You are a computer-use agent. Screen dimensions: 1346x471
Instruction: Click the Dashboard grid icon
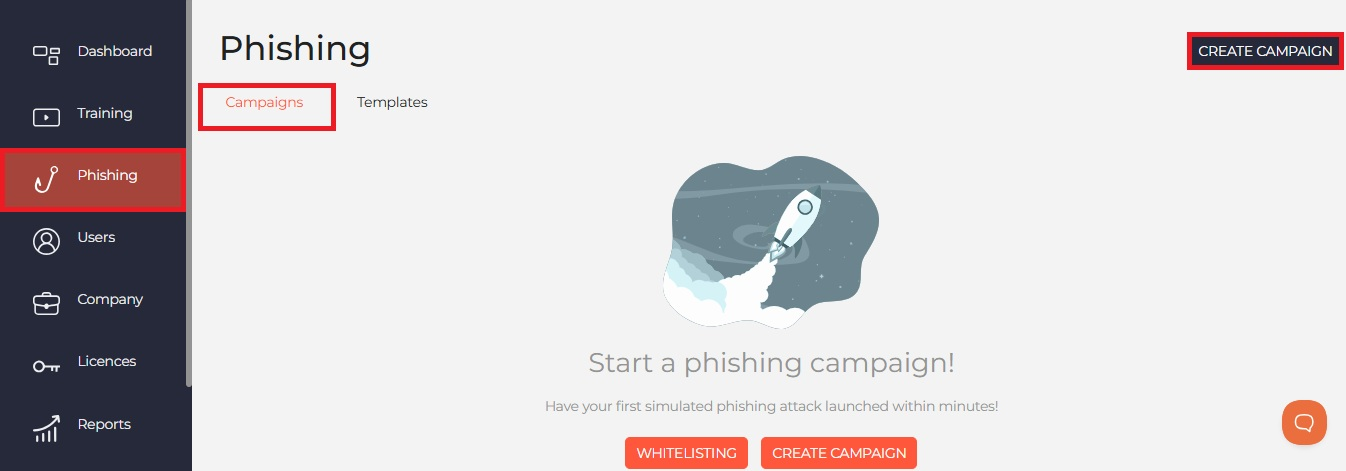[x=46, y=53]
